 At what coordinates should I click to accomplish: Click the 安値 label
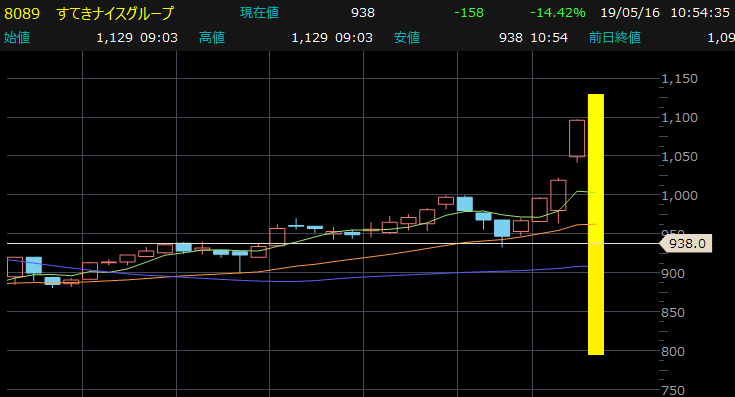pos(407,37)
